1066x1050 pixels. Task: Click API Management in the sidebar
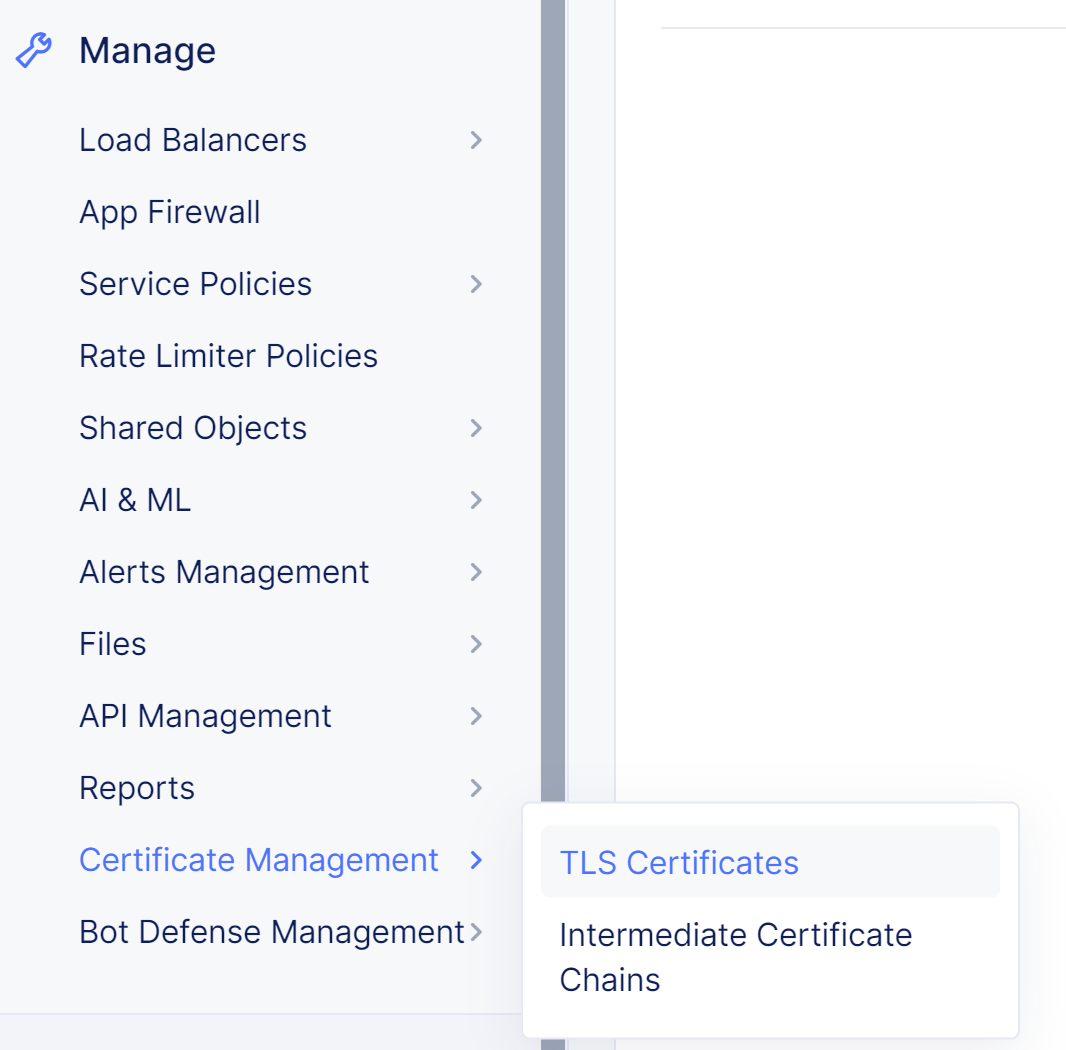(205, 716)
